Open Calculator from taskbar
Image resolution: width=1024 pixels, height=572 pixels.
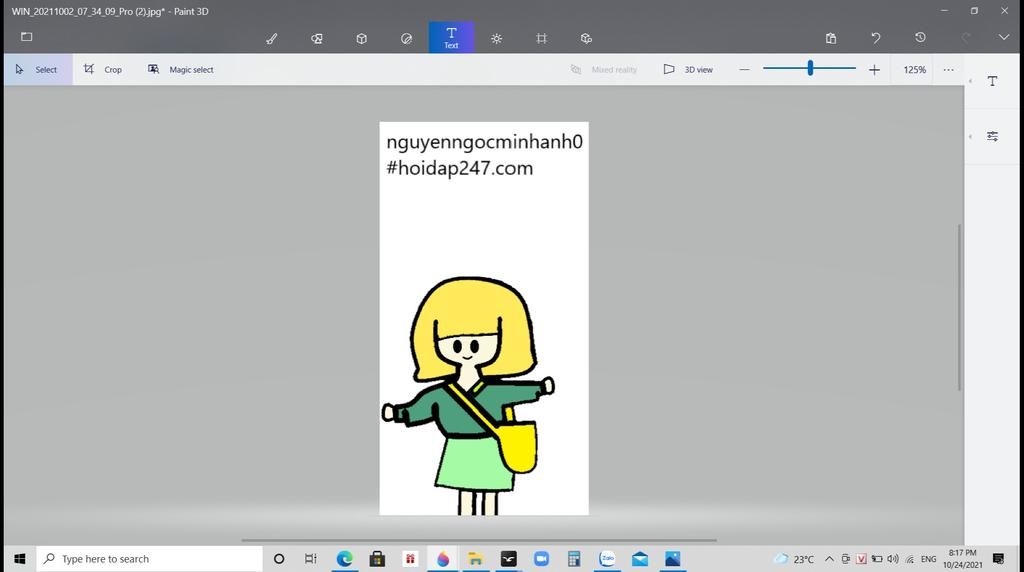pos(574,559)
